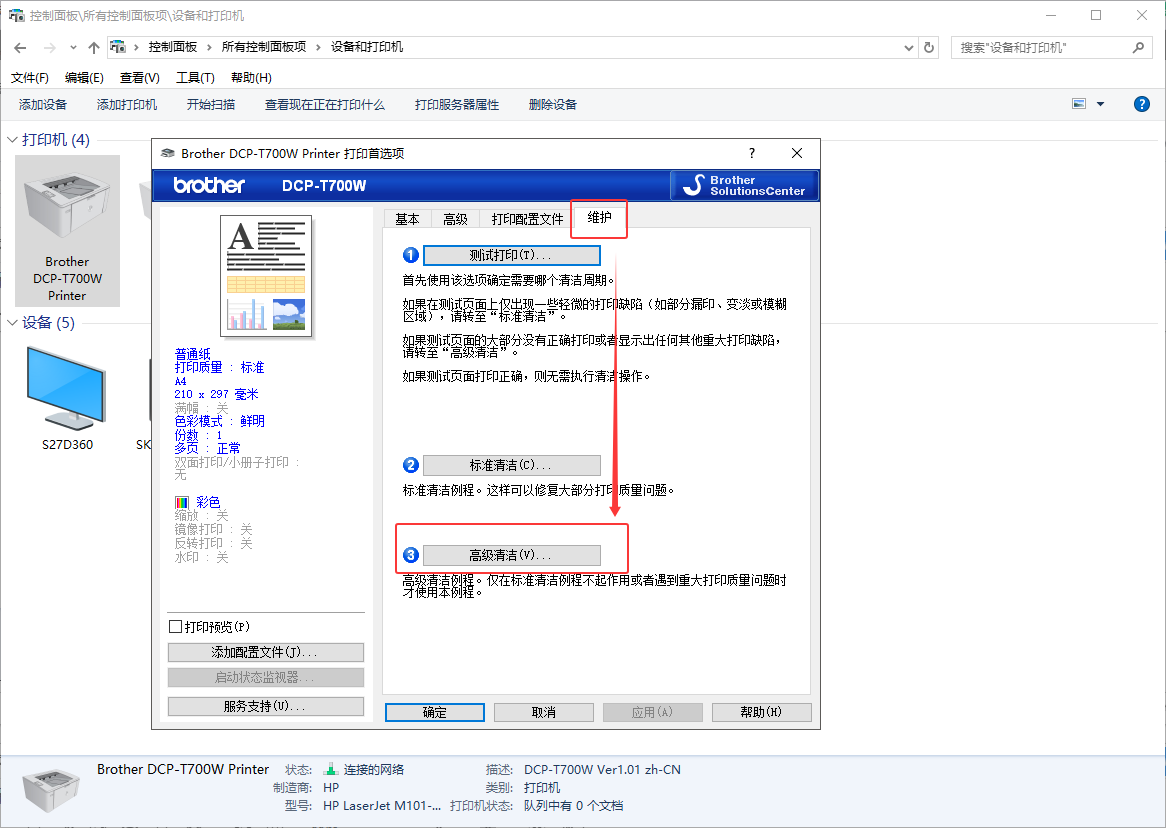1166x828 pixels.
Task: Open the 工具(T) menu
Action: click(x=195, y=78)
